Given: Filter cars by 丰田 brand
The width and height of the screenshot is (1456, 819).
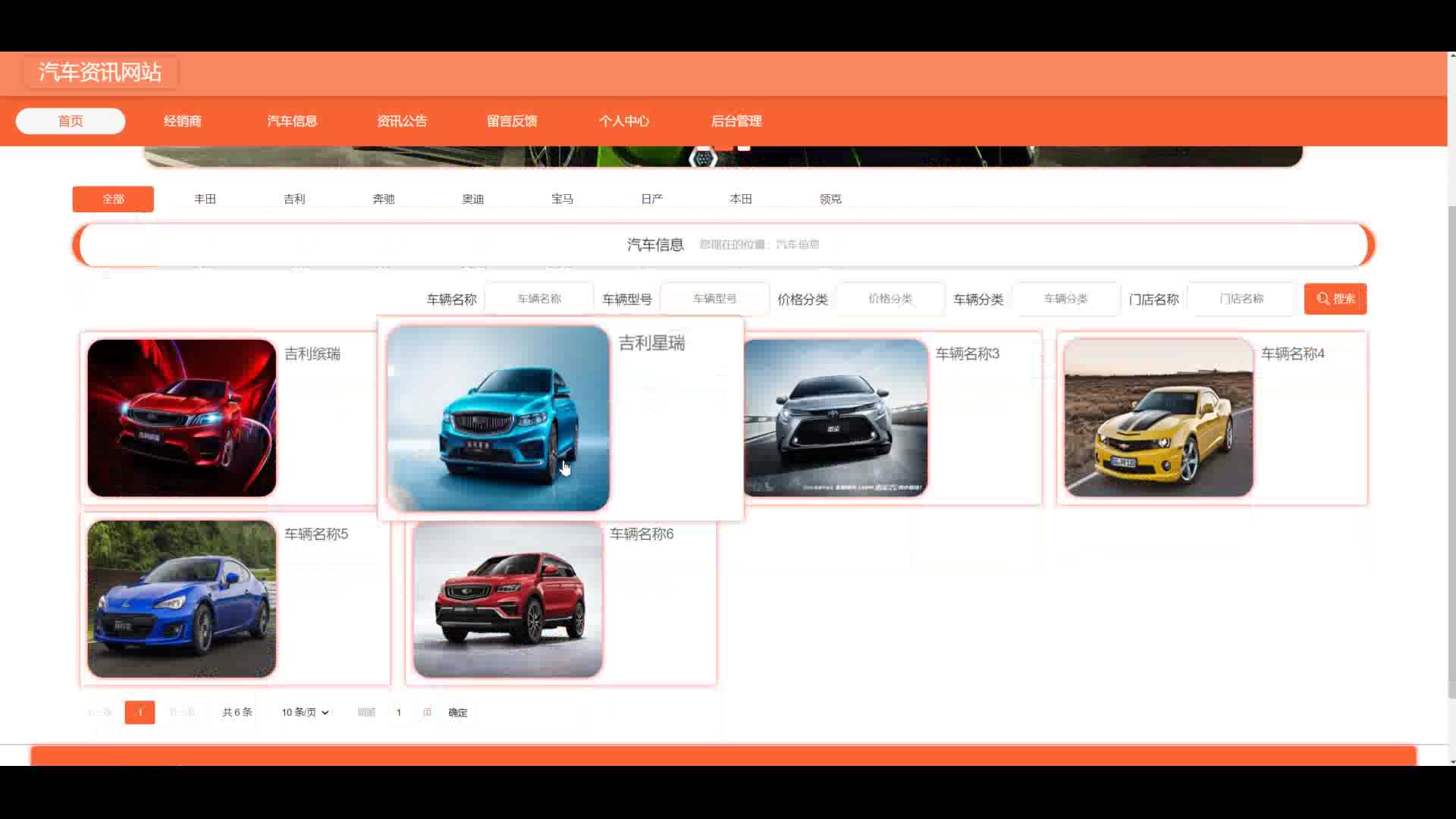Looking at the screenshot, I should coord(205,199).
